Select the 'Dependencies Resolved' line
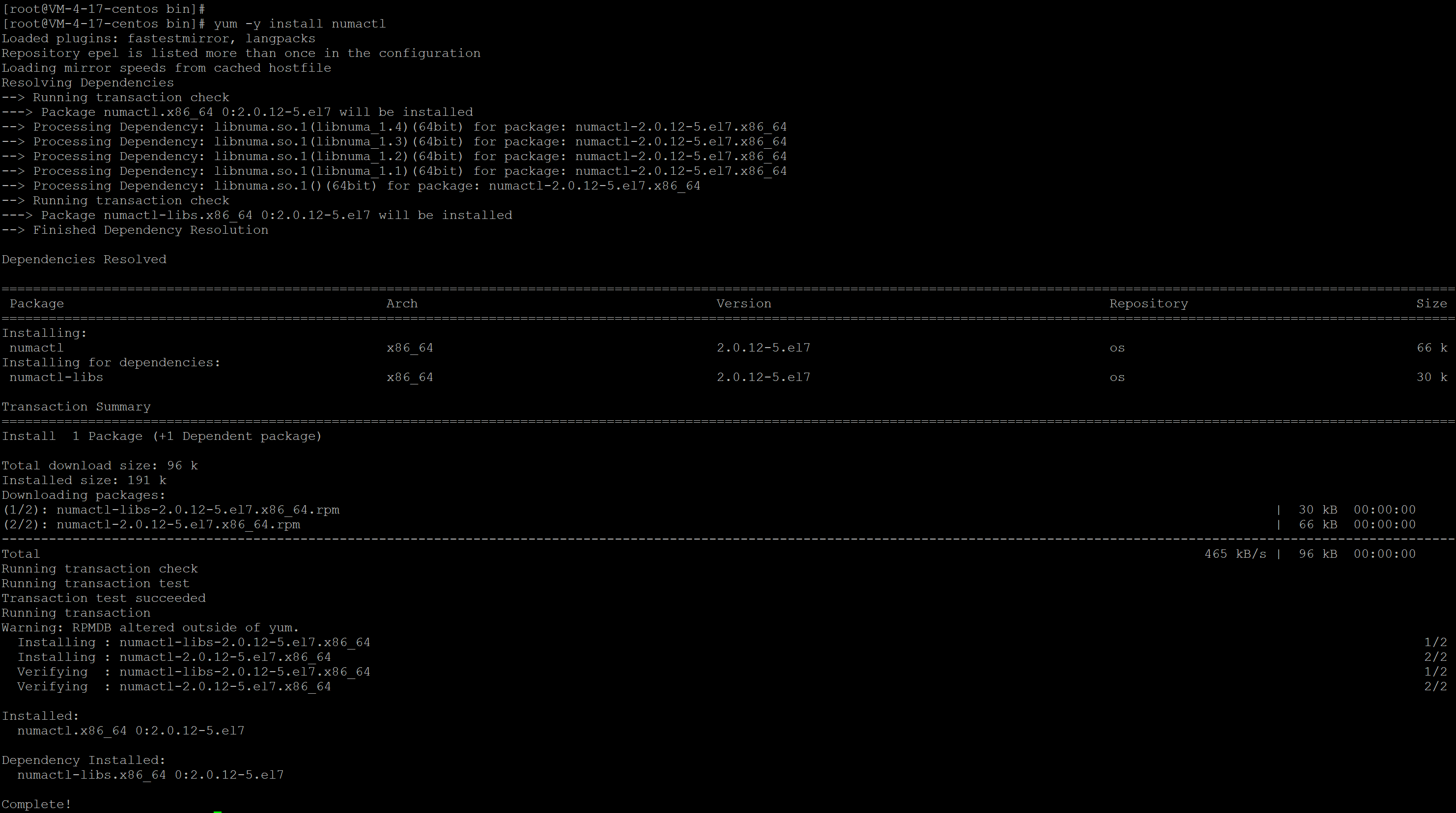 [x=84, y=259]
